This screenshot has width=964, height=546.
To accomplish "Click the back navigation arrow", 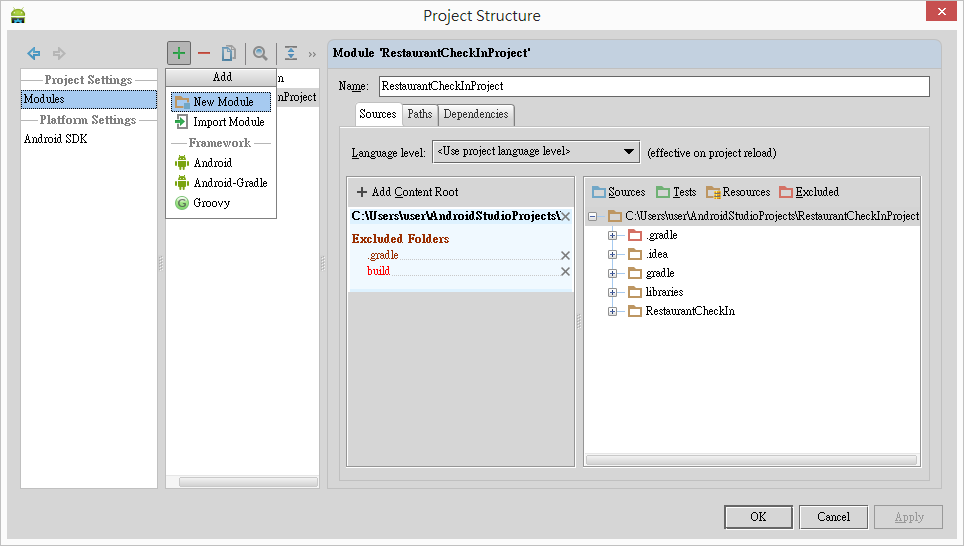I will [x=34, y=53].
